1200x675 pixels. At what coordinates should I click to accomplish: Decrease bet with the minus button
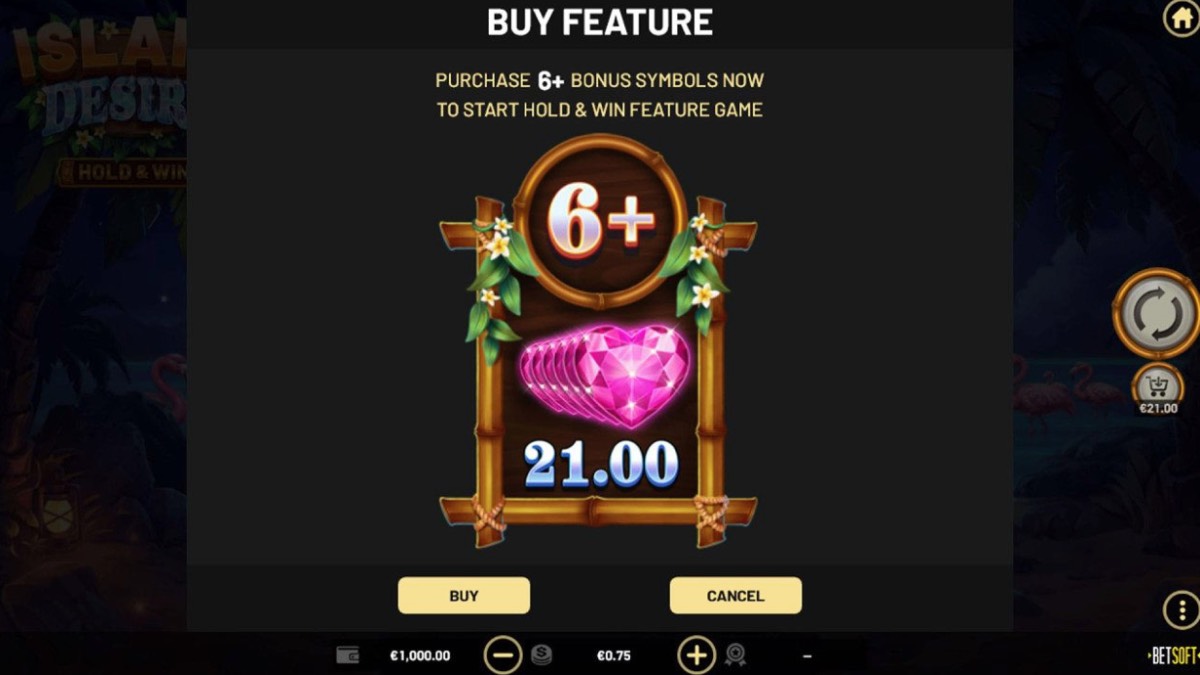[503, 656]
